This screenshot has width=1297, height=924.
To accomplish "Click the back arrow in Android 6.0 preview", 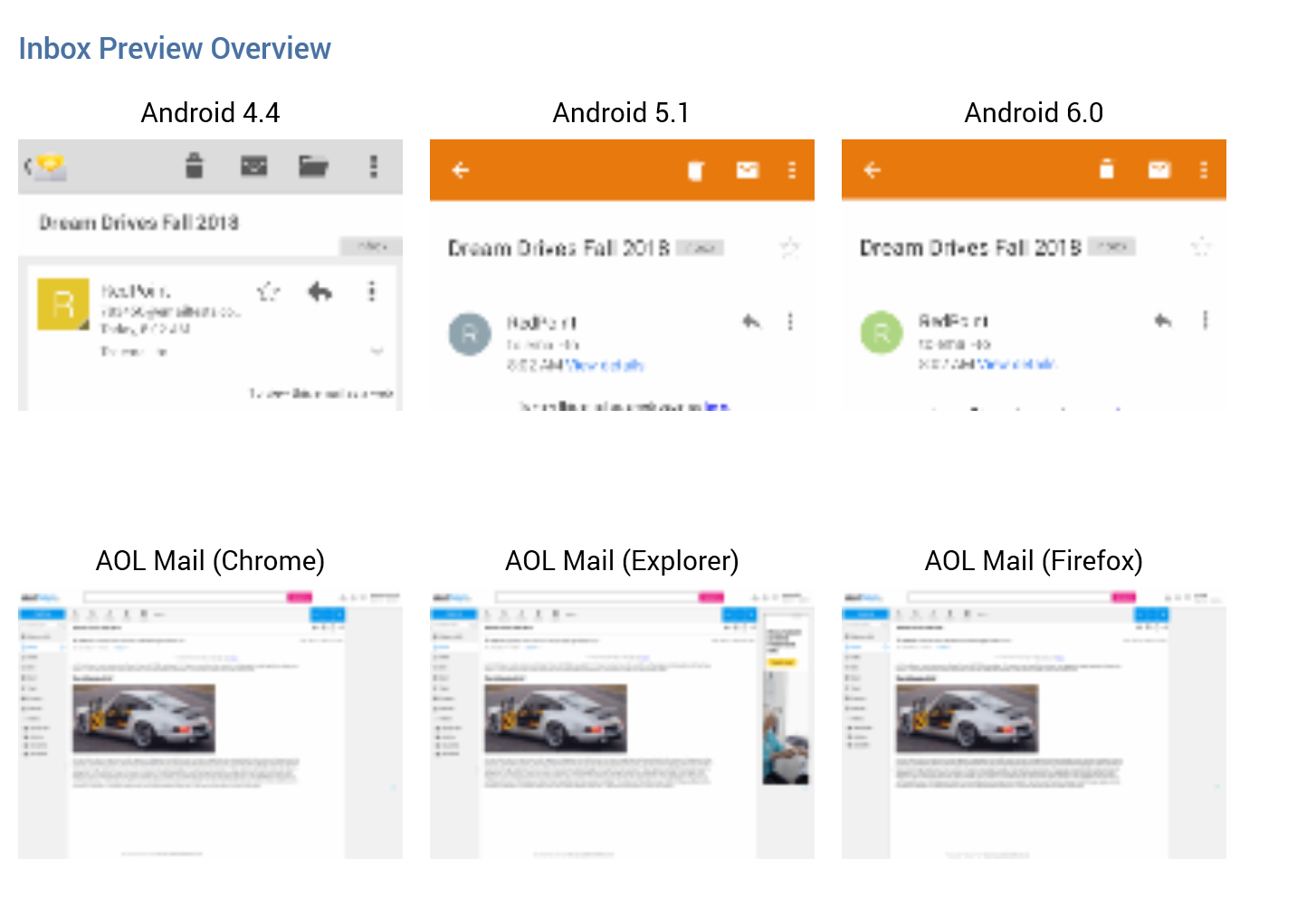I will [x=873, y=170].
